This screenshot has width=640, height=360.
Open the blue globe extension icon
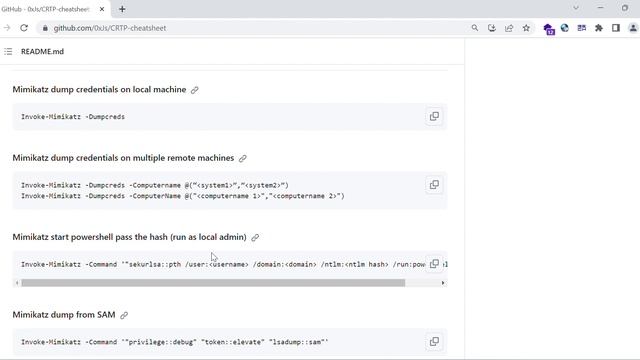565,28
